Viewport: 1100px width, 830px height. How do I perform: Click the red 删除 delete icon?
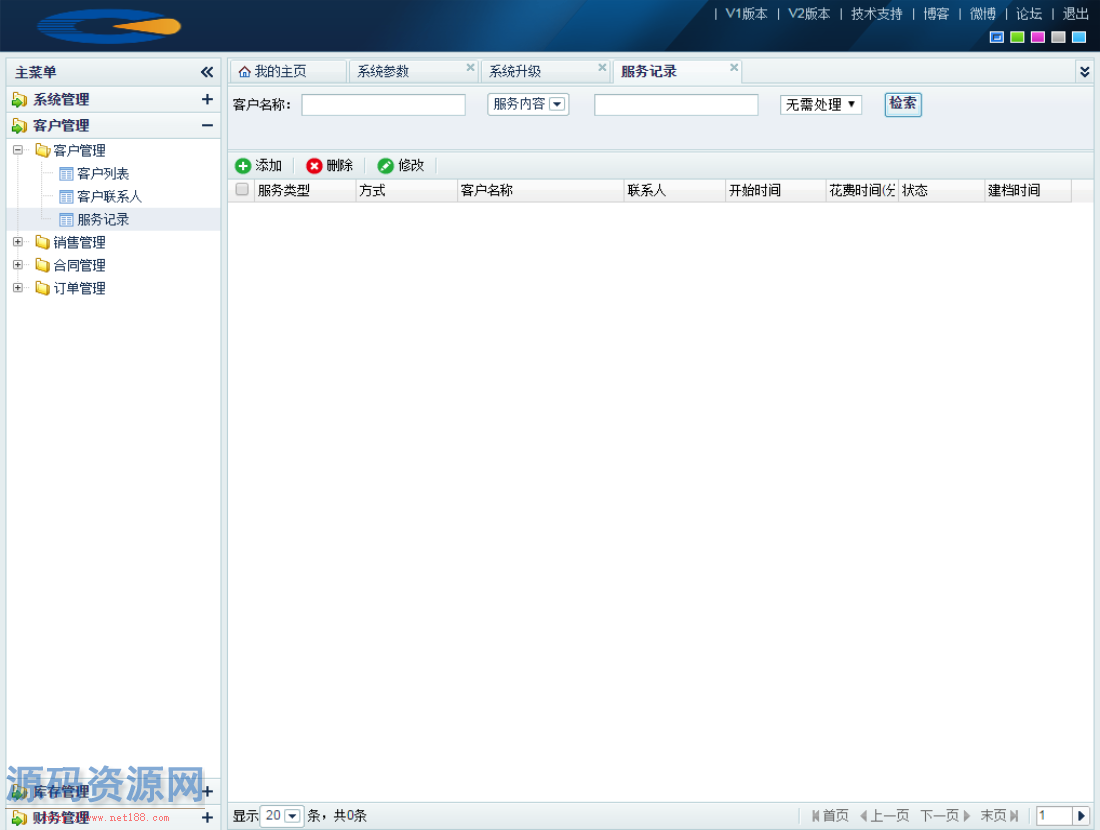pyautogui.click(x=316, y=166)
